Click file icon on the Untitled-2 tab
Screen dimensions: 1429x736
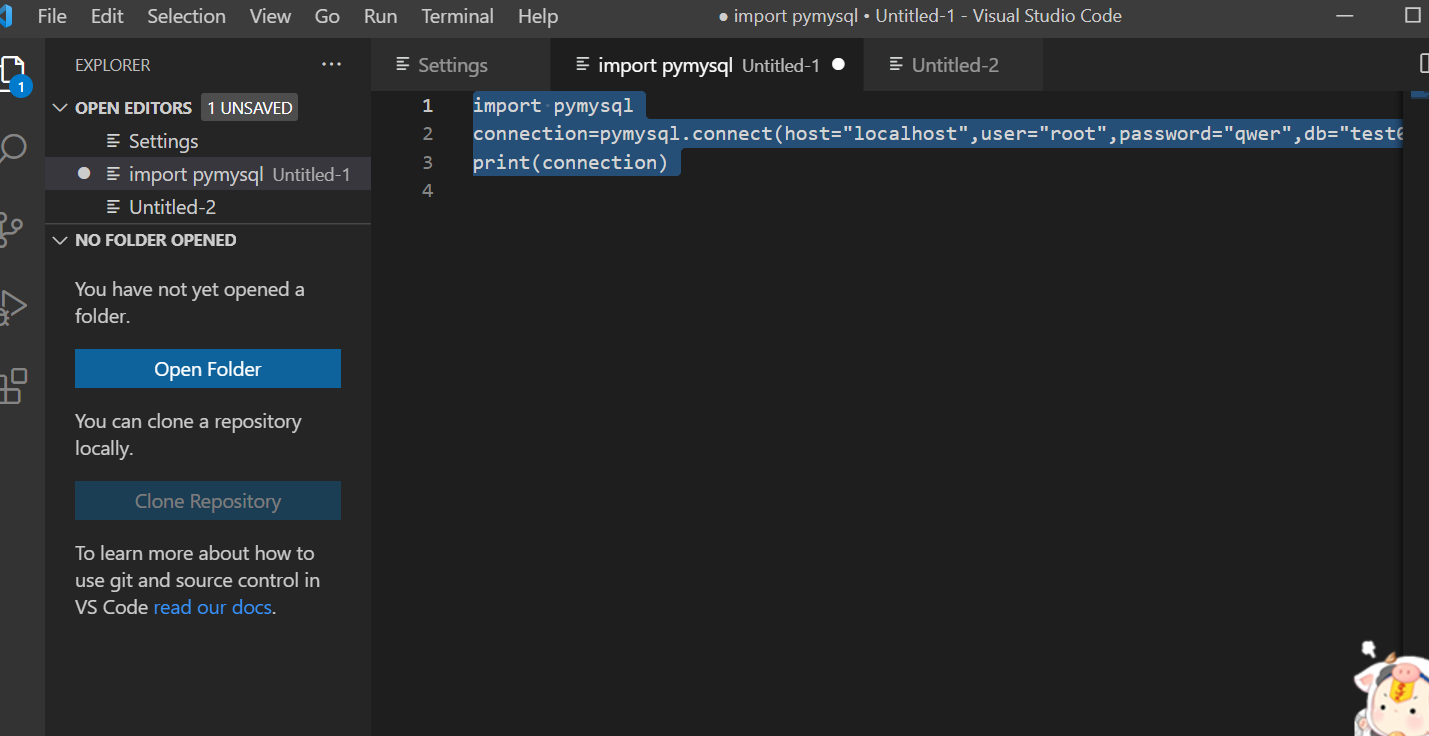(x=897, y=65)
